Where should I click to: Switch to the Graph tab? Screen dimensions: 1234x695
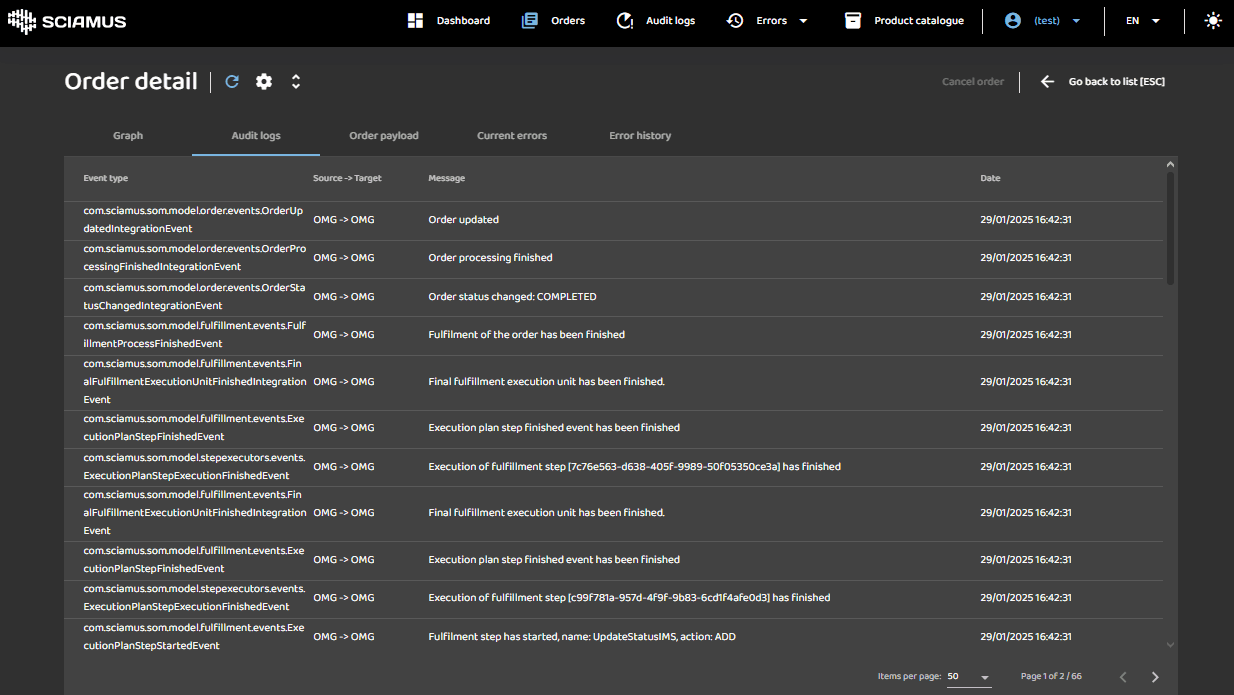(x=128, y=136)
